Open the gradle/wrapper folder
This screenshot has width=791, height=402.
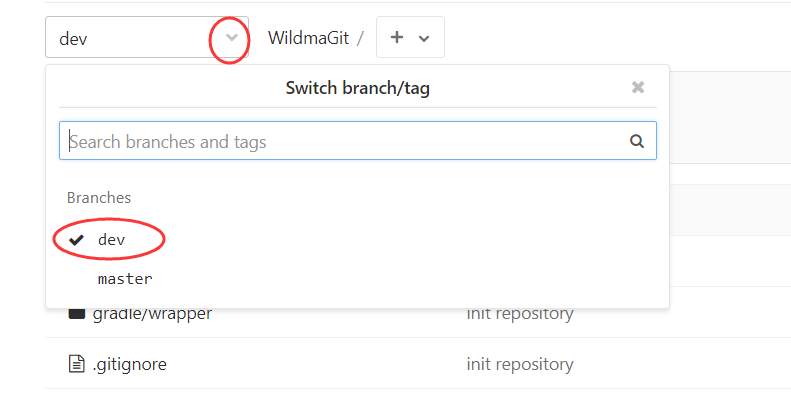coord(152,313)
